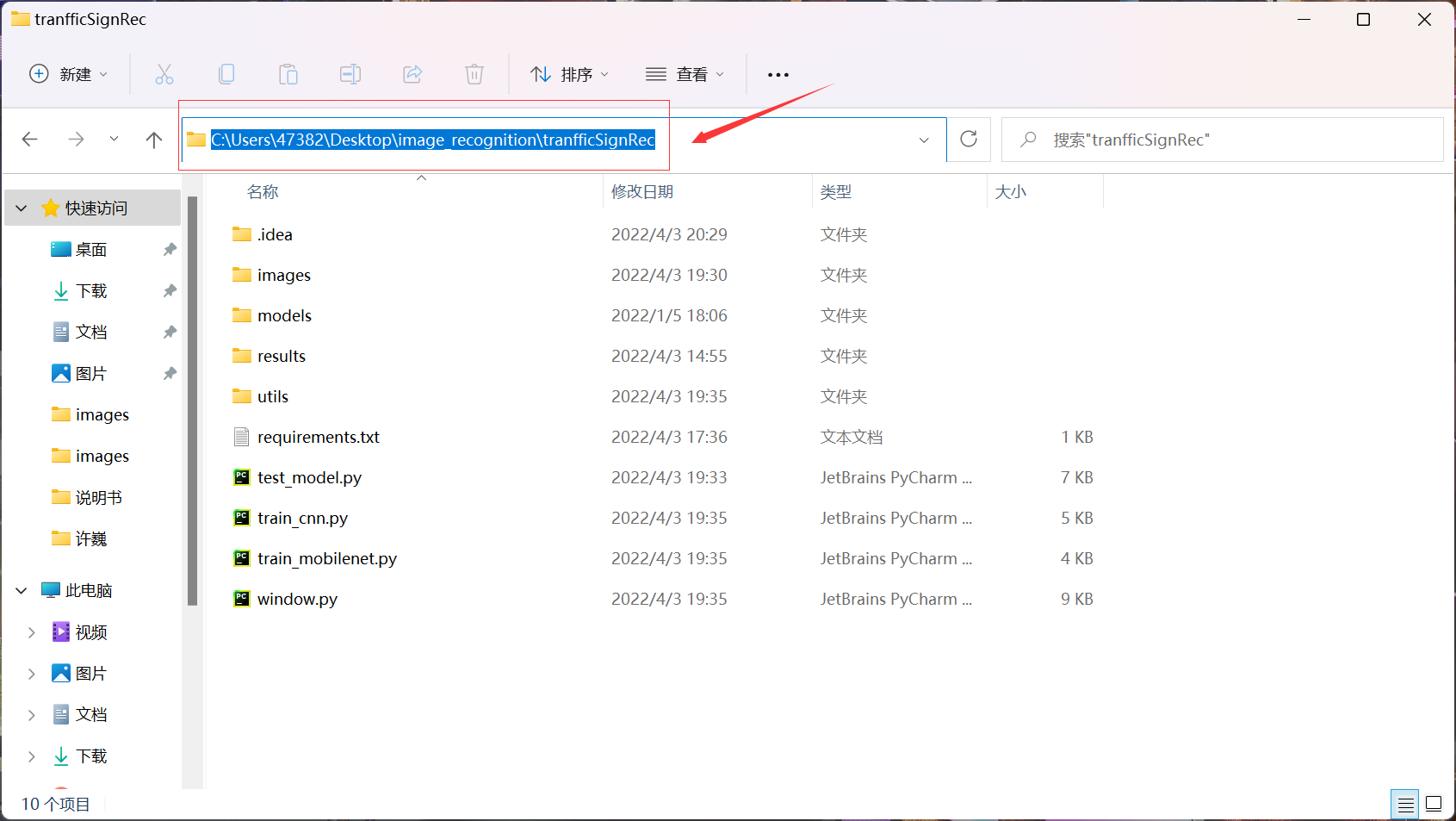Expand Downloads (下载) under This PC

[x=32, y=756]
